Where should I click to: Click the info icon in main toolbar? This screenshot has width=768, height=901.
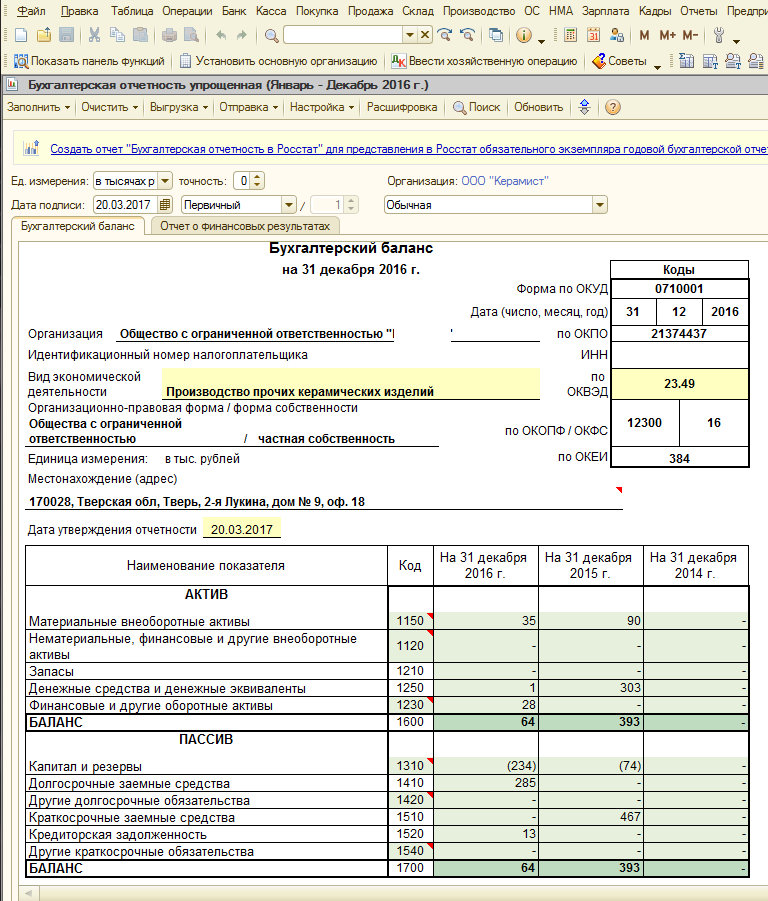click(524, 36)
